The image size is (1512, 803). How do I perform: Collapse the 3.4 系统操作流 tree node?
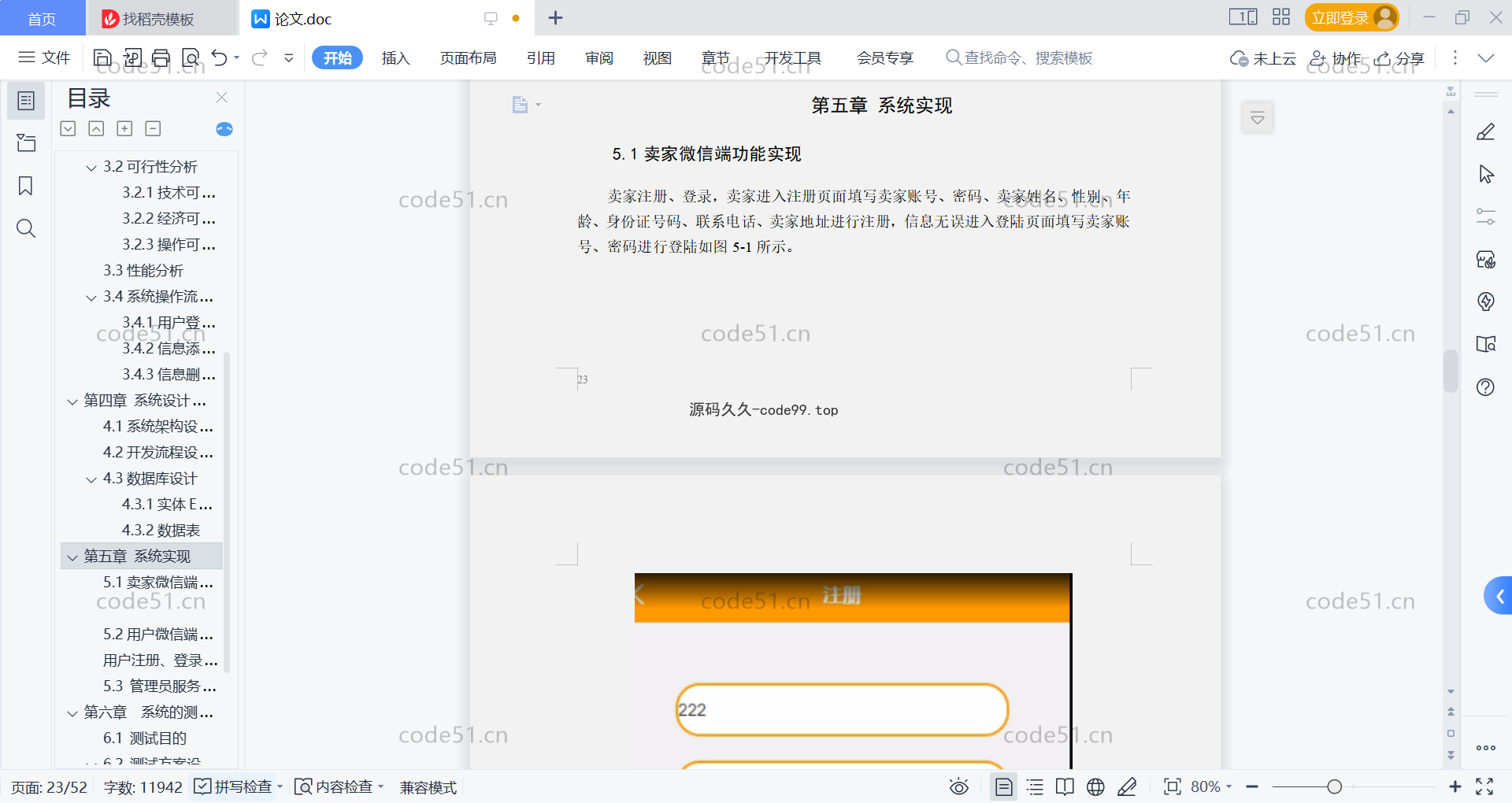click(x=91, y=297)
